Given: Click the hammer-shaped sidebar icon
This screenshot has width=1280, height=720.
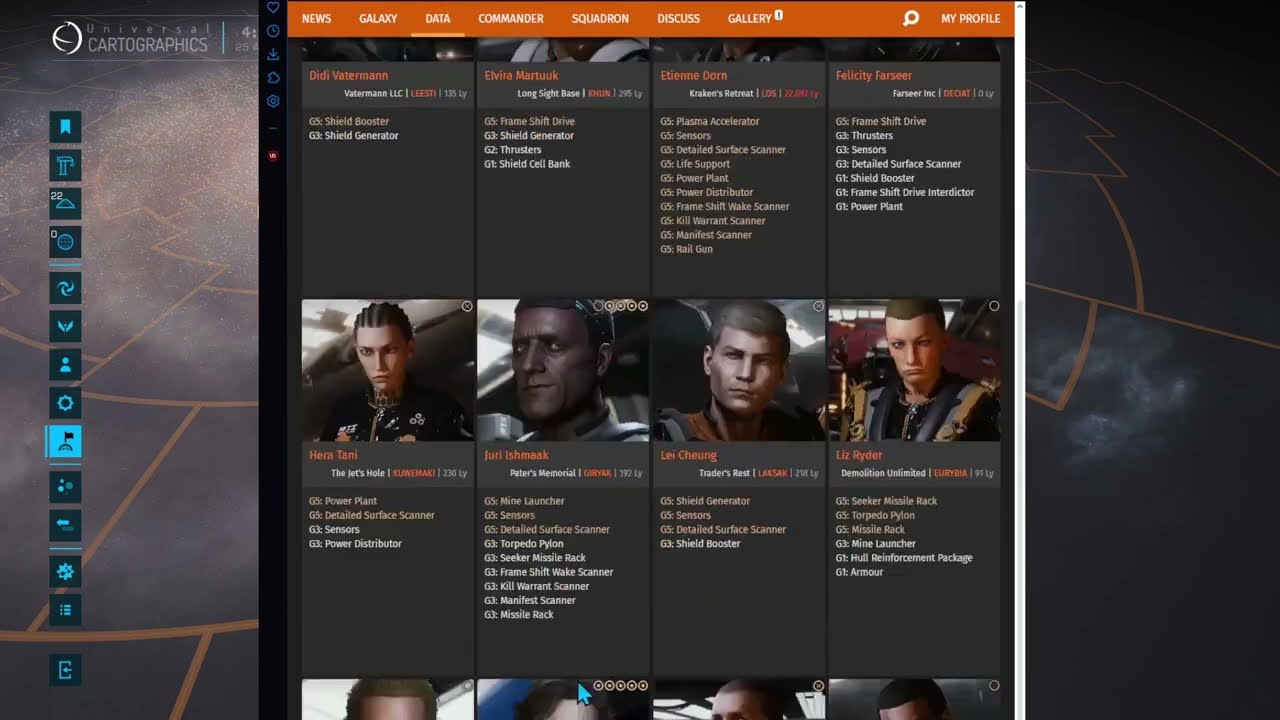Looking at the screenshot, I should pos(65,165).
